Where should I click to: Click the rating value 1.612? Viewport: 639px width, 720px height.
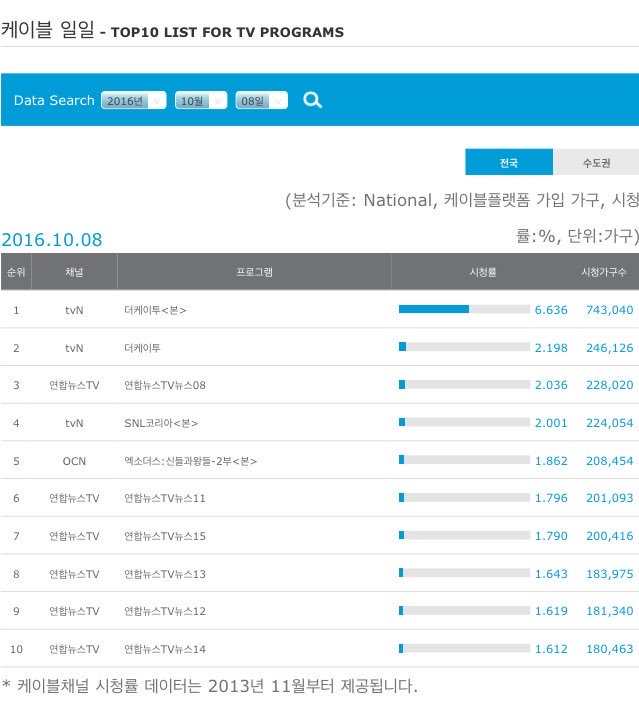(551, 649)
